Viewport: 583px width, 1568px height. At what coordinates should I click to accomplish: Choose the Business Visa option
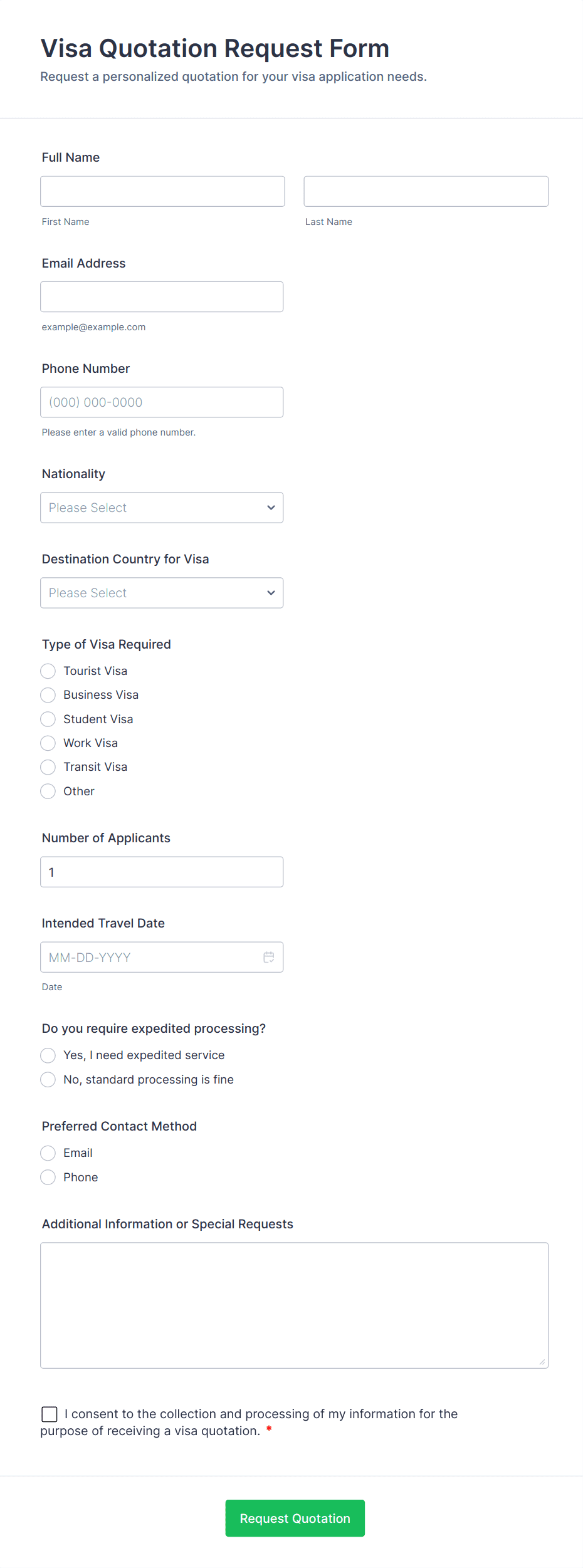(48, 695)
